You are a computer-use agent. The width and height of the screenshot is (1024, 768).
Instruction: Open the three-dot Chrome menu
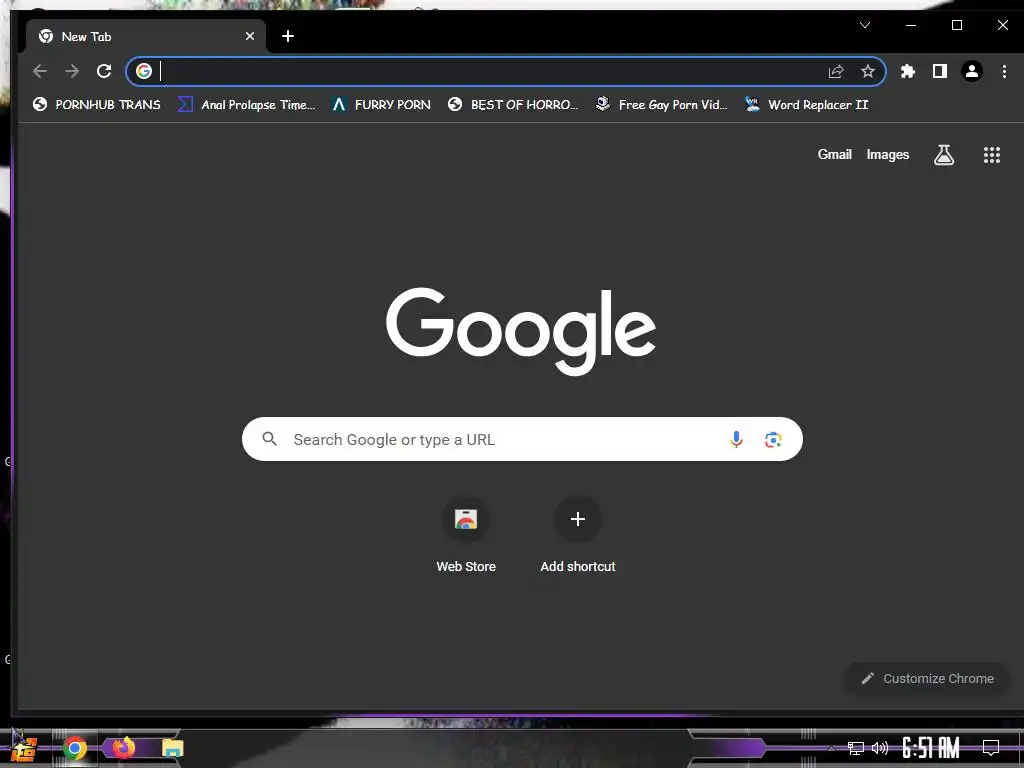pyautogui.click(x=1004, y=71)
